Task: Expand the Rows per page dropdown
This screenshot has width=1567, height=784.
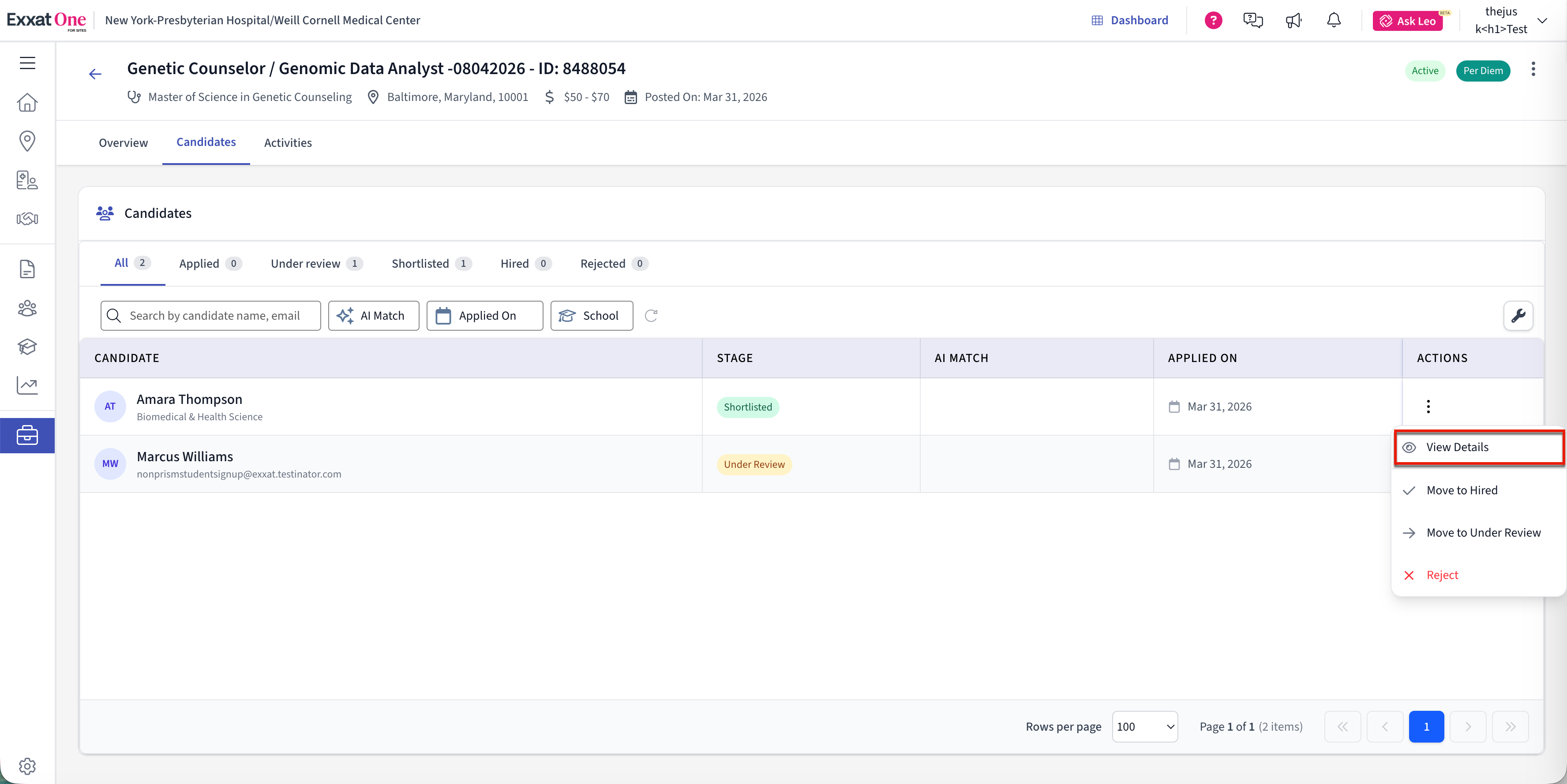Action: click(1144, 727)
